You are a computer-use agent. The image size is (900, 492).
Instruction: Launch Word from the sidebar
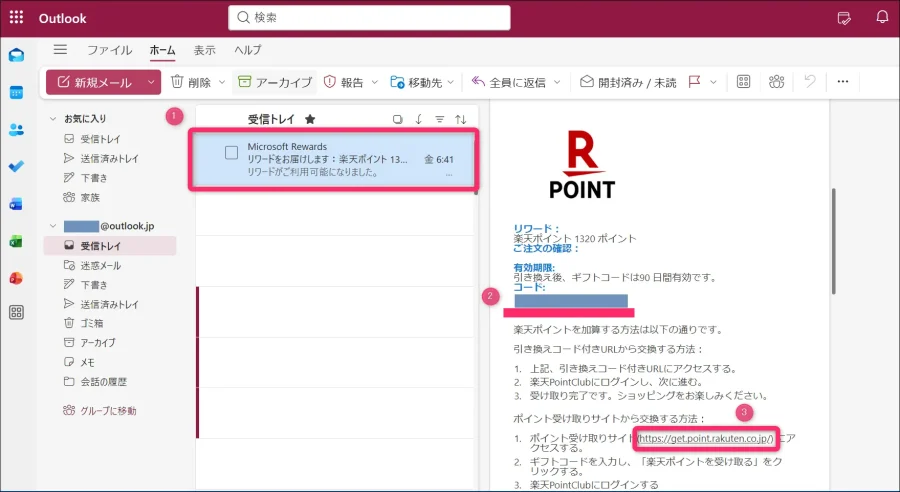click(x=17, y=204)
